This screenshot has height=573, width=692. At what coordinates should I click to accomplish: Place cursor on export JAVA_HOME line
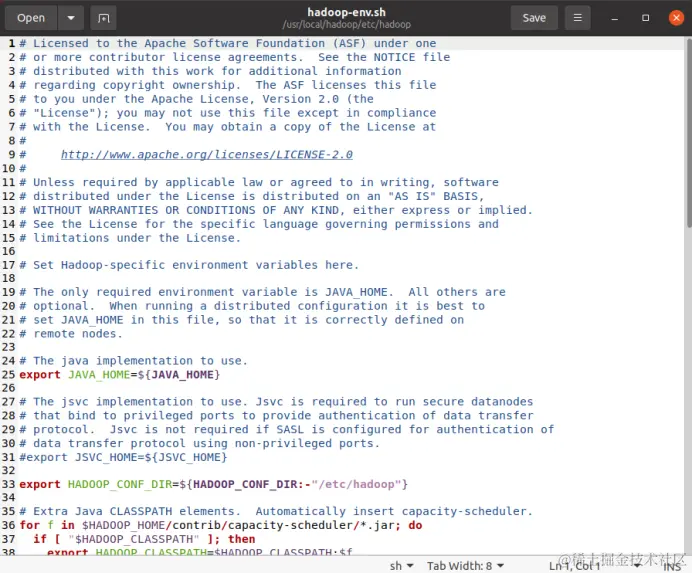coord(120,375)
